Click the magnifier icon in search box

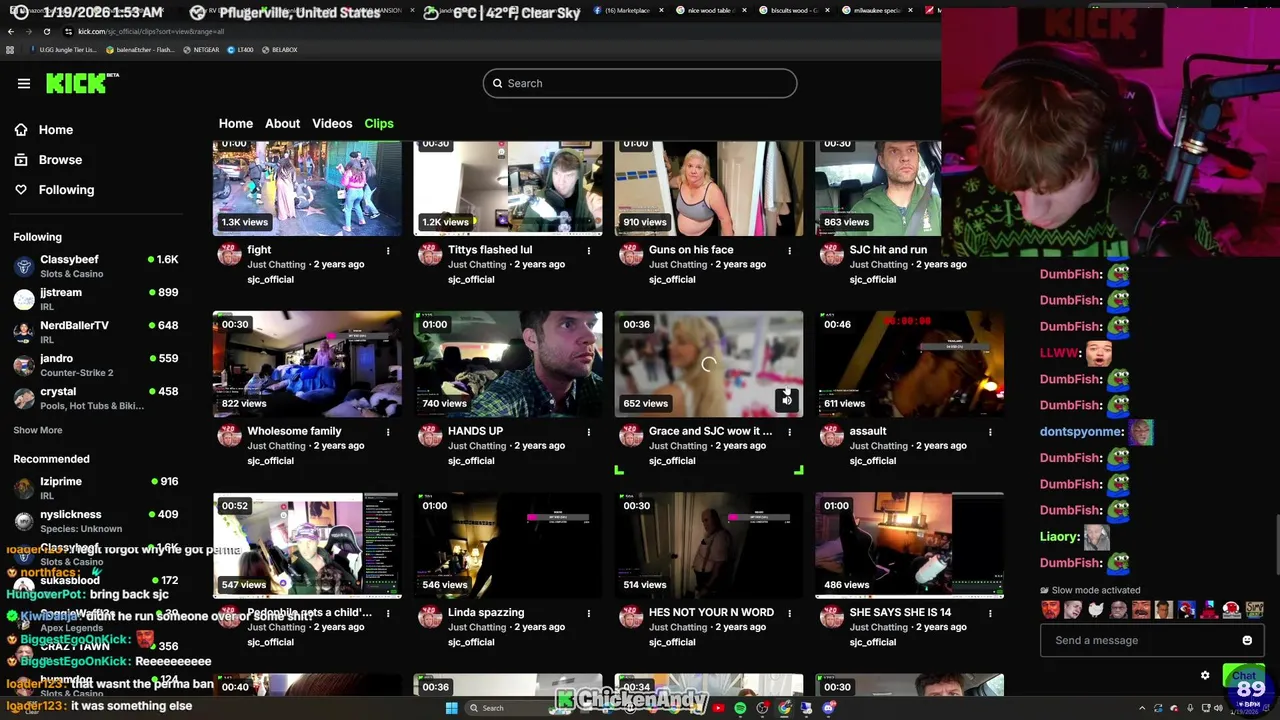[496, 83]
